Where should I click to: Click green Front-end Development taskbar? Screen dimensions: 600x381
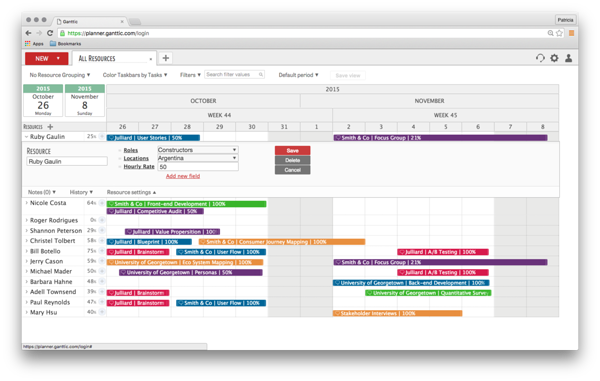(186, 204)
